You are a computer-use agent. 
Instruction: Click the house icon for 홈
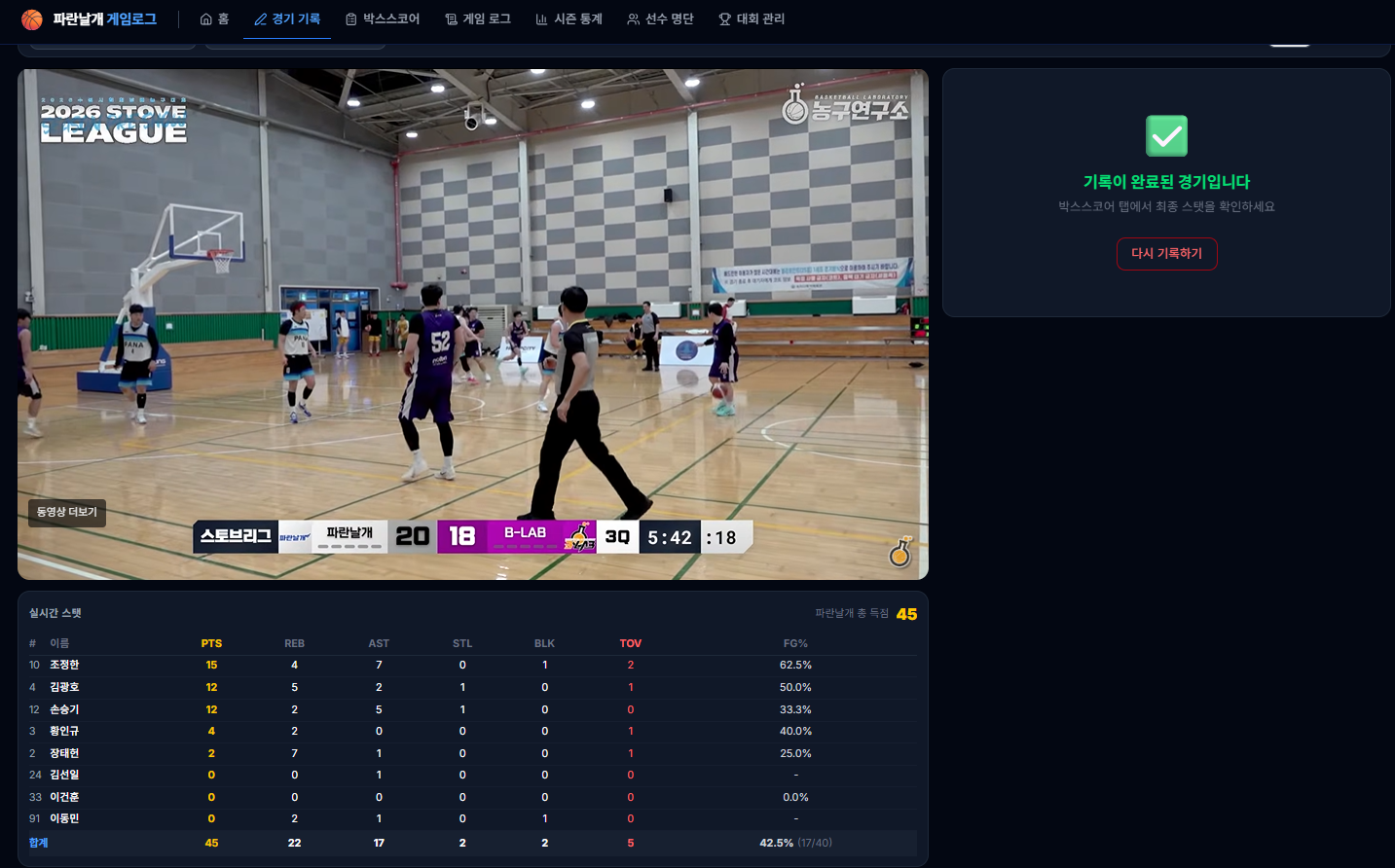click(205, 19)
